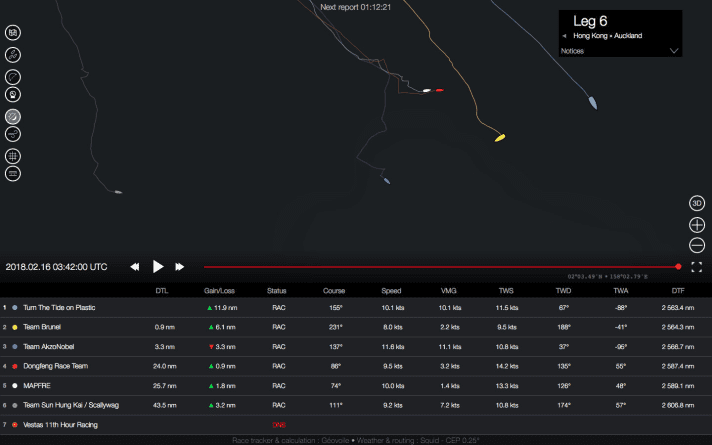The width and height of the screenshot is (712, 445).
Task: Toggle the highlighted compass icon in sidebar
Action: click(14, 115)
